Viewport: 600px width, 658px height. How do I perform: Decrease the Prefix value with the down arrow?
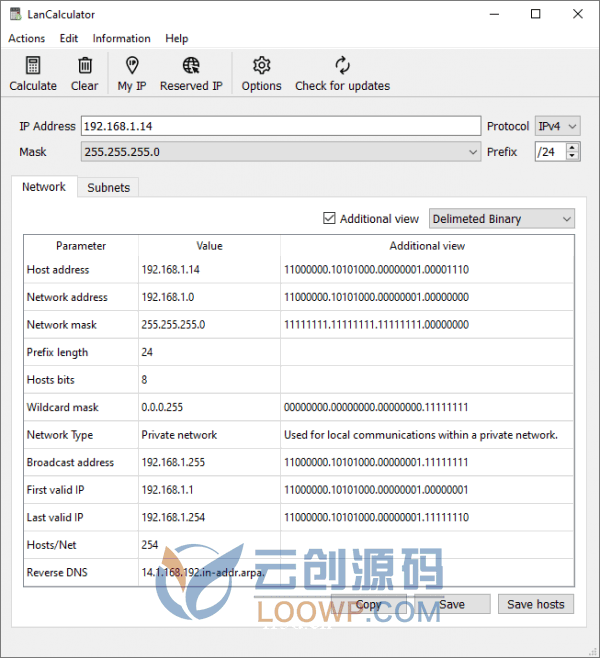(x=572, y=156)
